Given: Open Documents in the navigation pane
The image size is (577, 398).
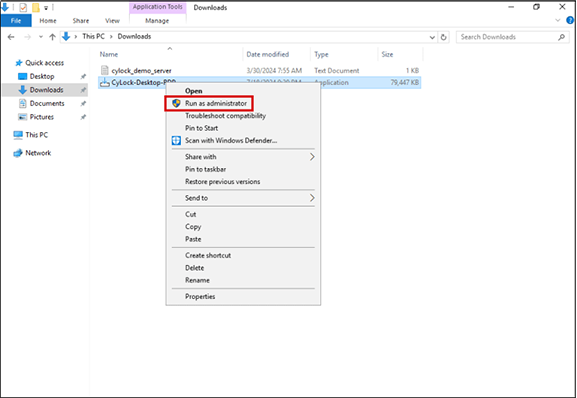Looking at the screenshot, I should pos(47,103).
